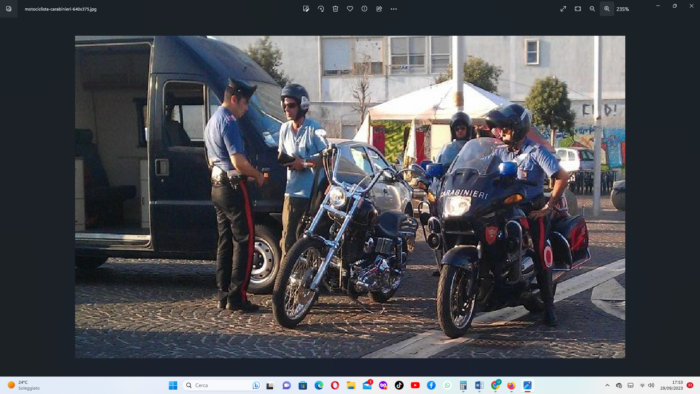Screen dimensions: 700x394
Task: Click the Cerca taskbar search field
Action: [x=222, y=386]
